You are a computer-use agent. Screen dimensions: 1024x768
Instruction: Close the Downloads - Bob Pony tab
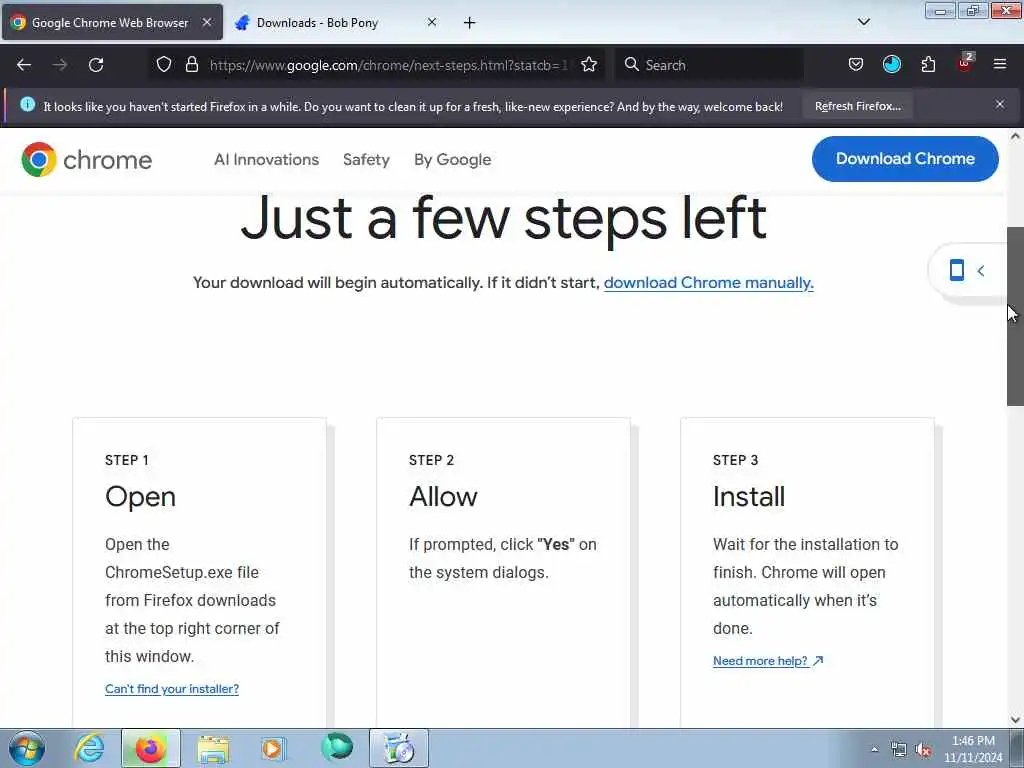tap(432, 22)
